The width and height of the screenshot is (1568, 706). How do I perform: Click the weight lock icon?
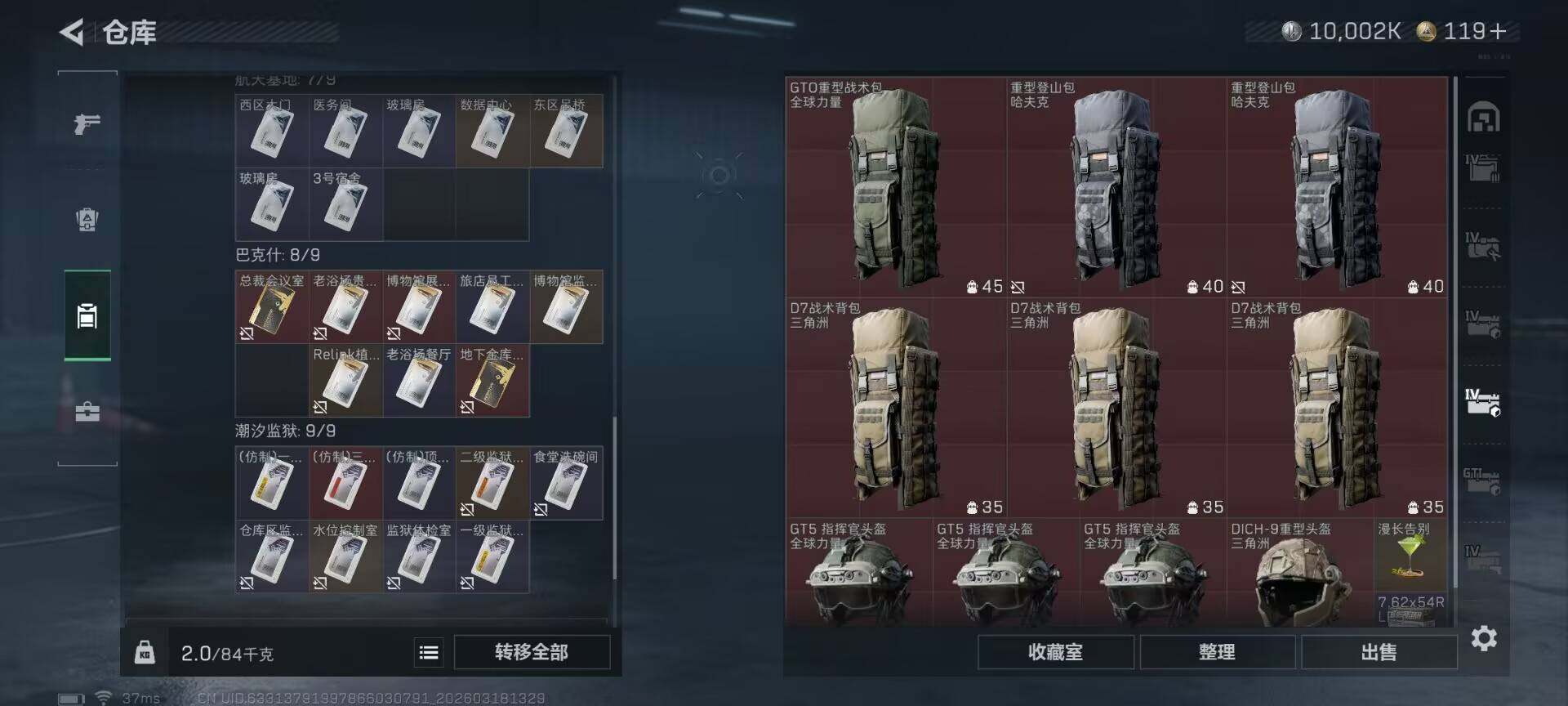pos(145,652)
